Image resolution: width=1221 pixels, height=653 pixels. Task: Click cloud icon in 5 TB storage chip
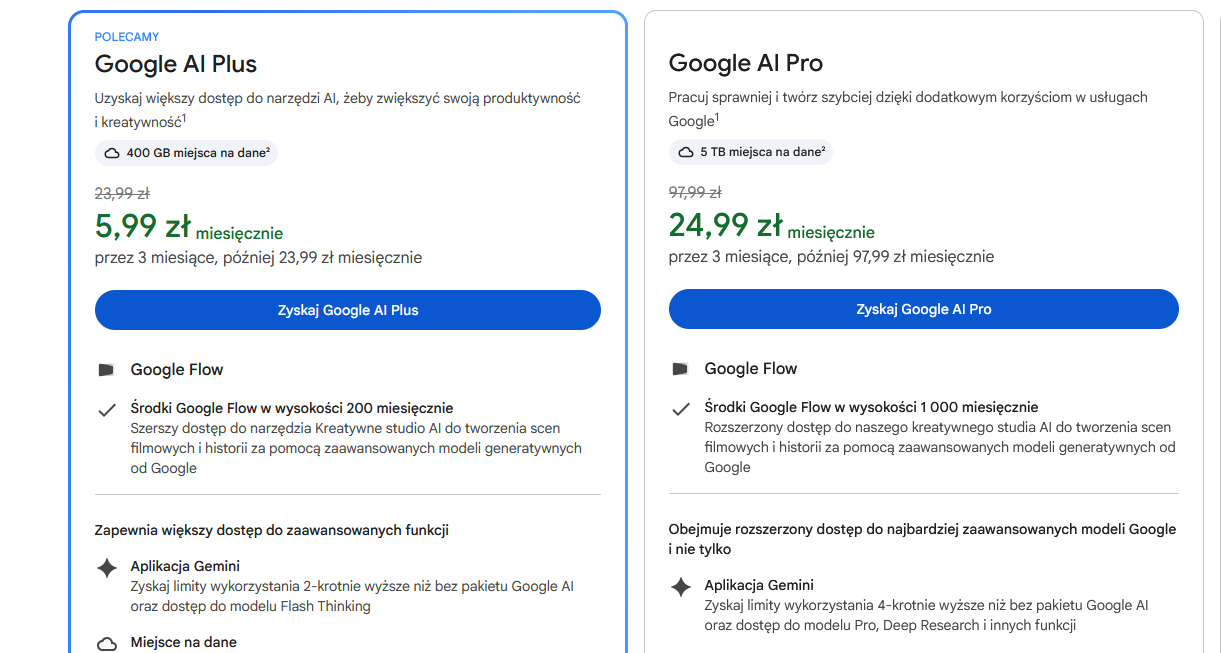pyautogui.click(x=686, y=152)
